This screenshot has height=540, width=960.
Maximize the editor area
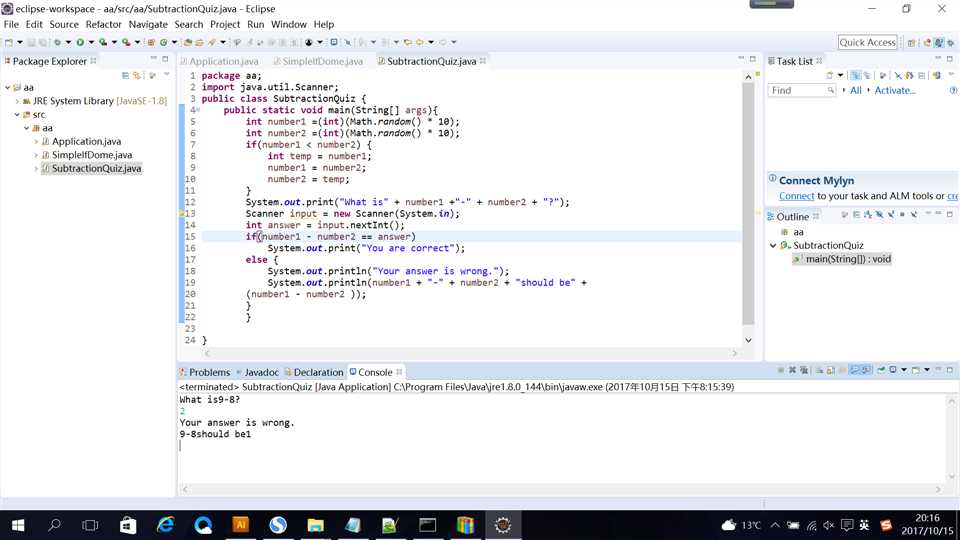(753, 59)
